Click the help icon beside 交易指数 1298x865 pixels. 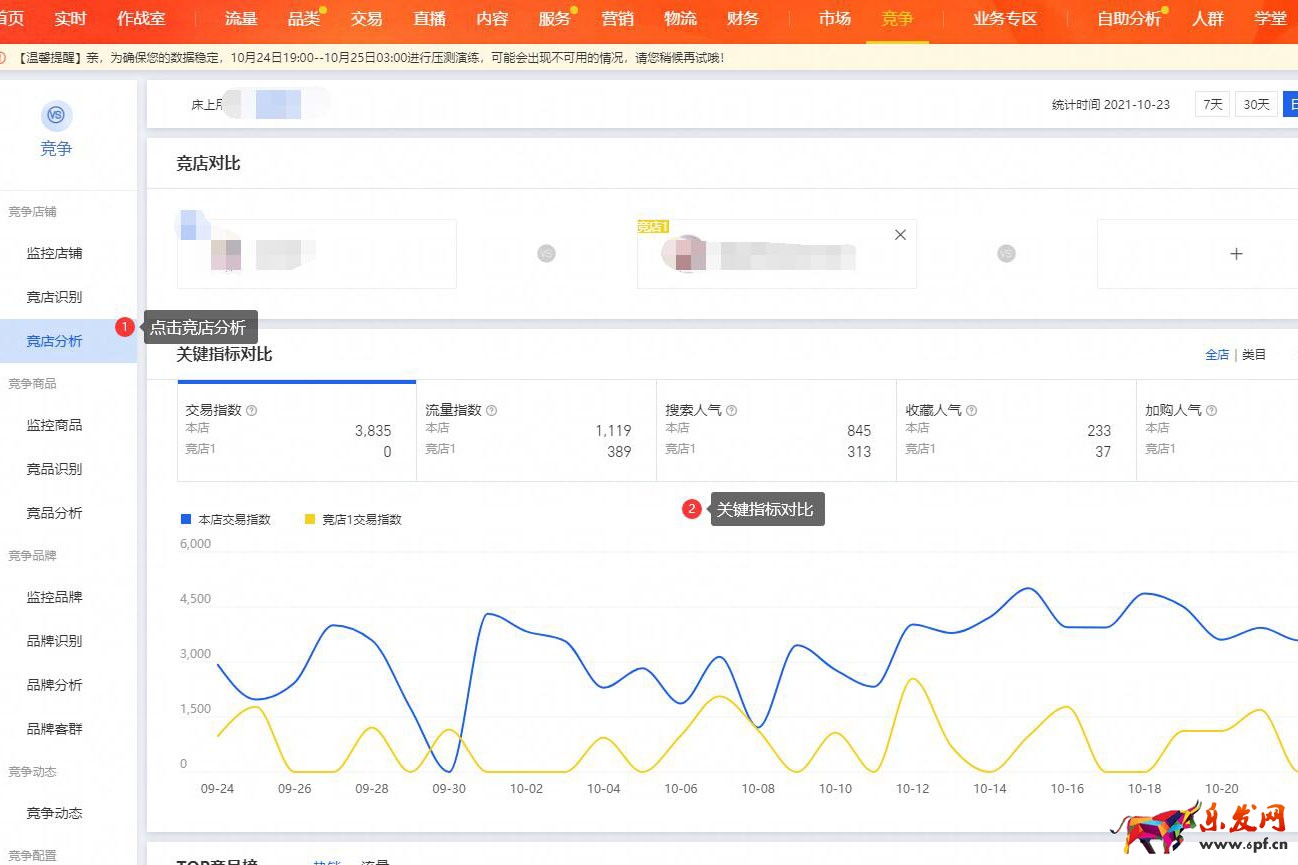[x=252, y=410]
